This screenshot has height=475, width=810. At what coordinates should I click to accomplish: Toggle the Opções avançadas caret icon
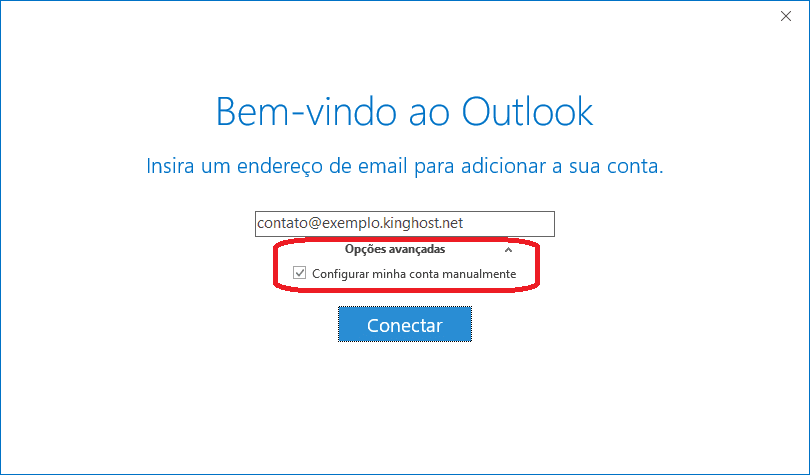click(508, 250)
